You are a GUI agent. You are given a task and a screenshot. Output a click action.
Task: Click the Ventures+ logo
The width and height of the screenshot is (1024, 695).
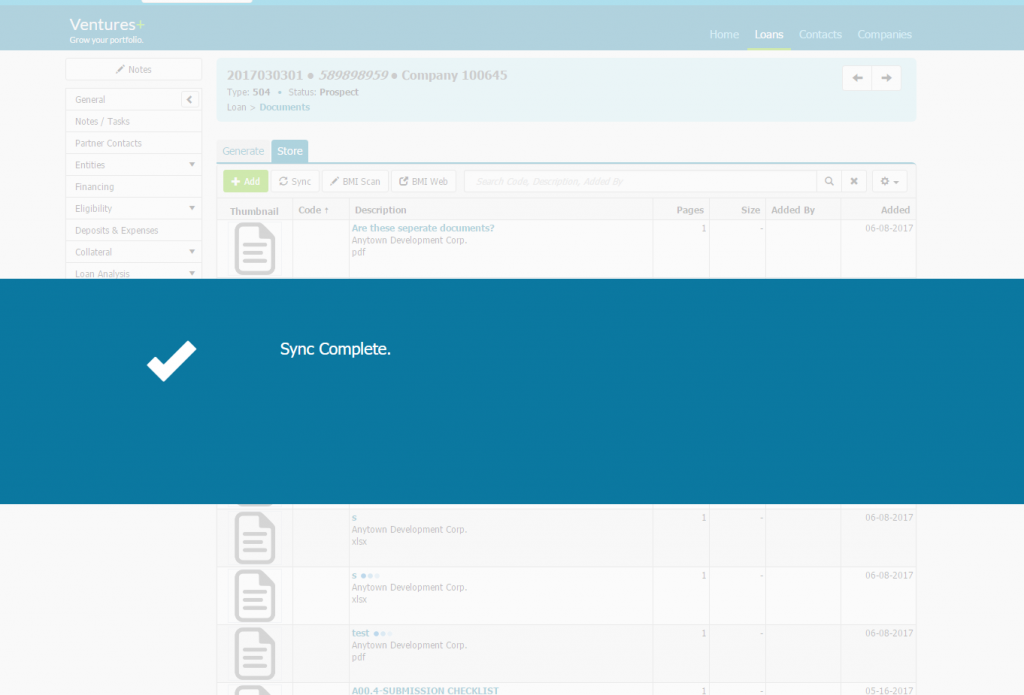(x=107, y=30)
